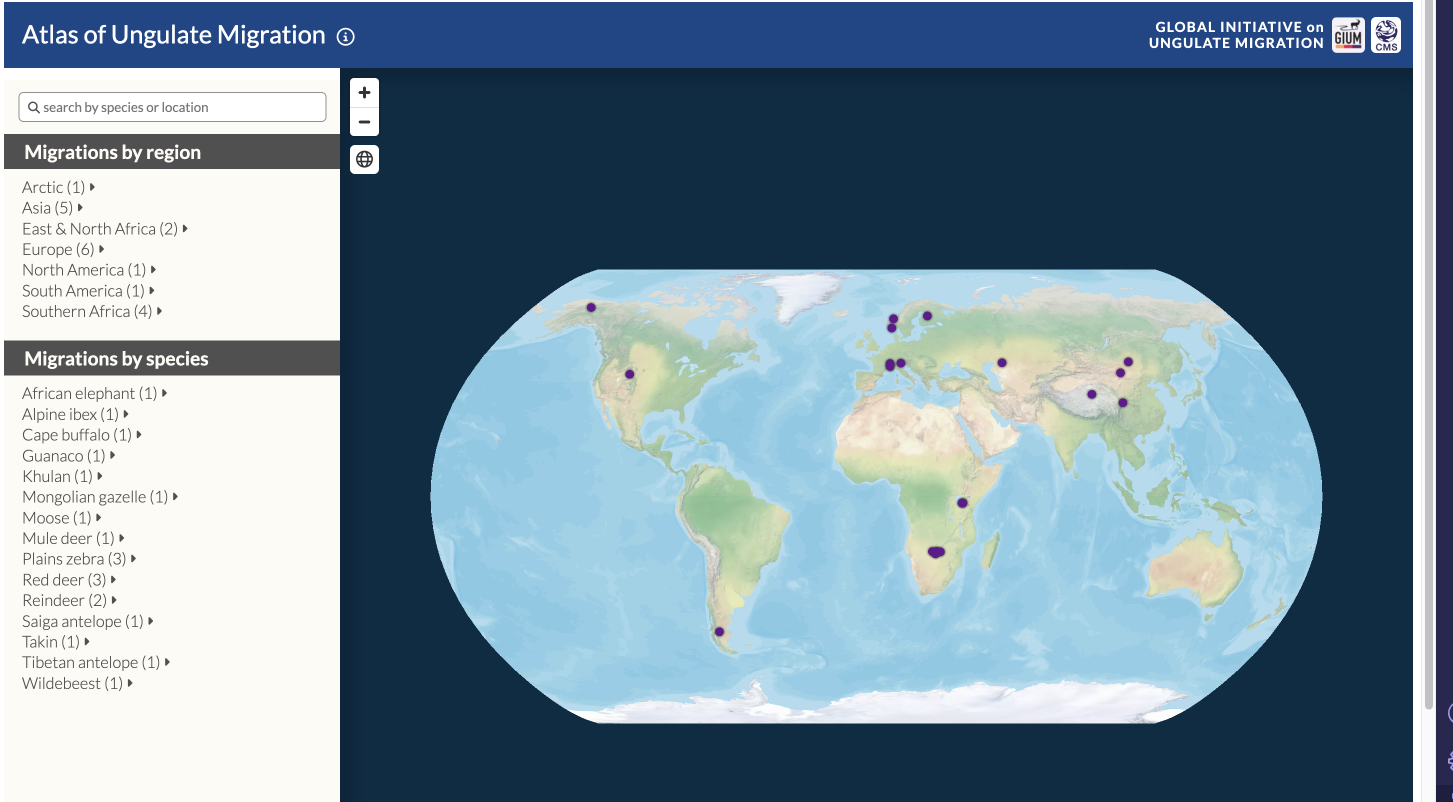Expand Mule deer (1) species
1453x802 pixels.
click(73, 538)
